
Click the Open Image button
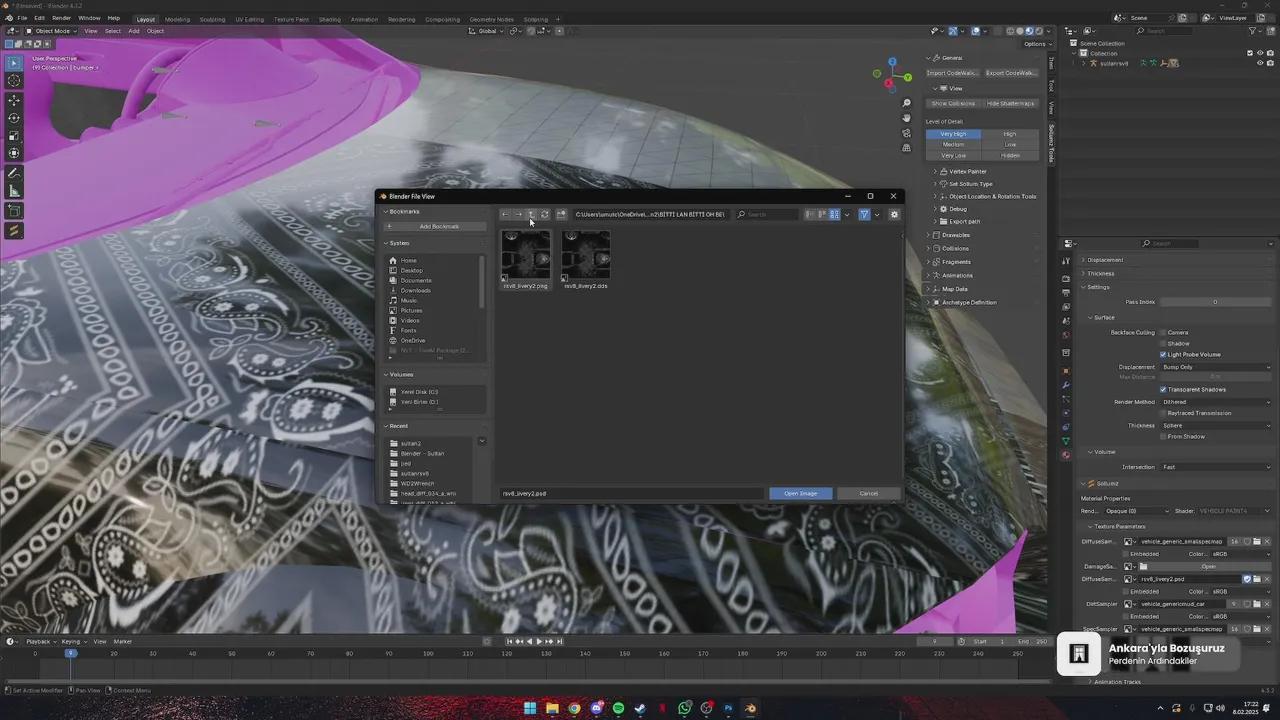[x=800, y=493]
